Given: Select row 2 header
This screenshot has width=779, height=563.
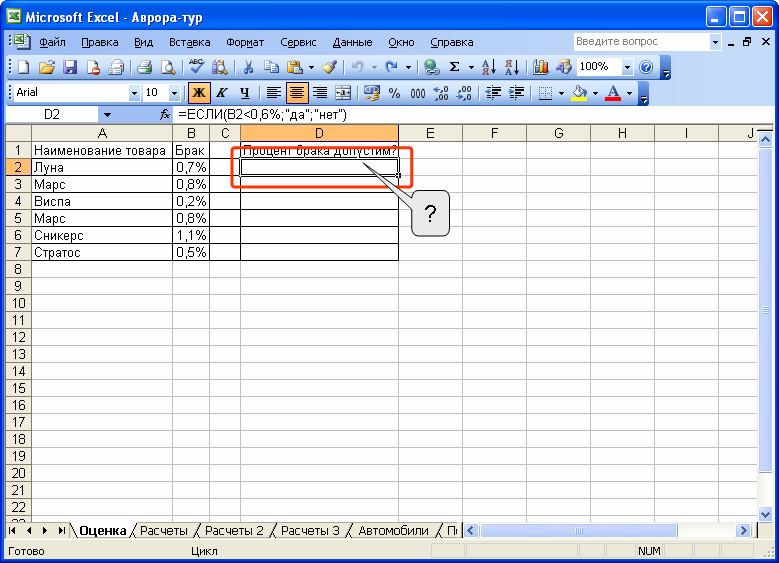Looking at the screenshot, I should click(x=18, y=167).
